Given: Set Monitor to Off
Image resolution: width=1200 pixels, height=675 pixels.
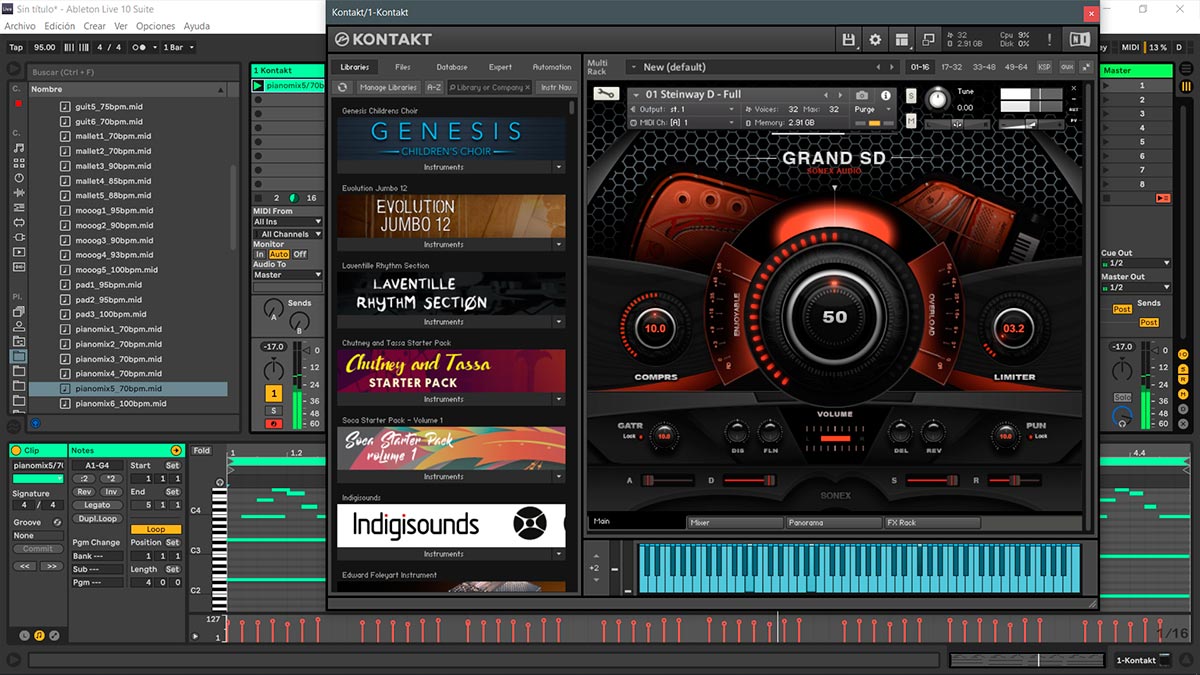Looking at the screenshot, I should pyautogui.click(x=300, y=254).
